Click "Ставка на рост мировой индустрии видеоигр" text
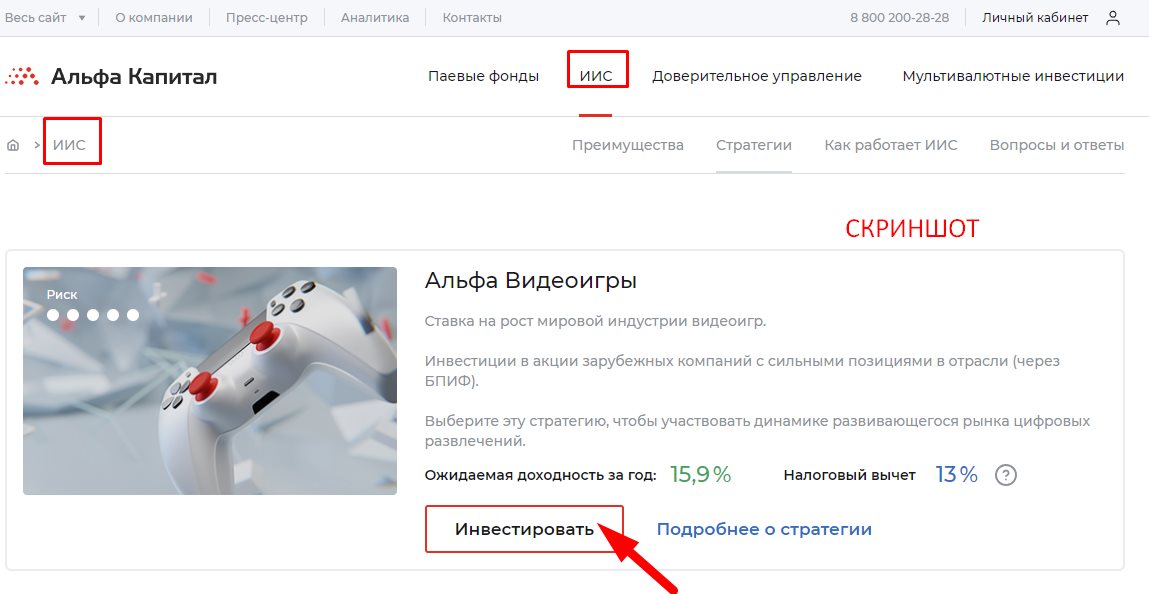Screen dimensions: 1149x594 click(595, 321)
